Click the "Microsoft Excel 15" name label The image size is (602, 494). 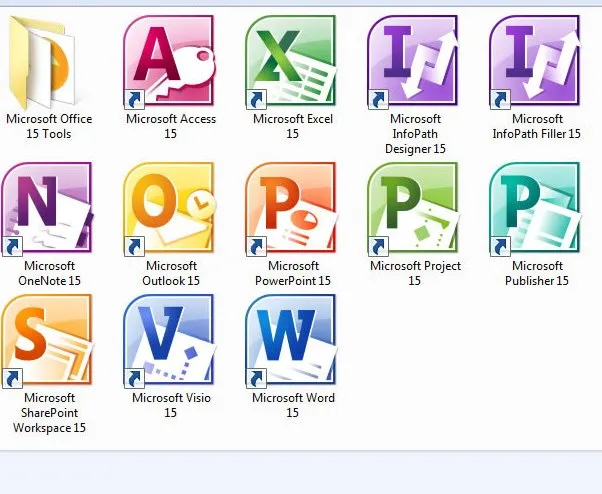click(291, 126)
